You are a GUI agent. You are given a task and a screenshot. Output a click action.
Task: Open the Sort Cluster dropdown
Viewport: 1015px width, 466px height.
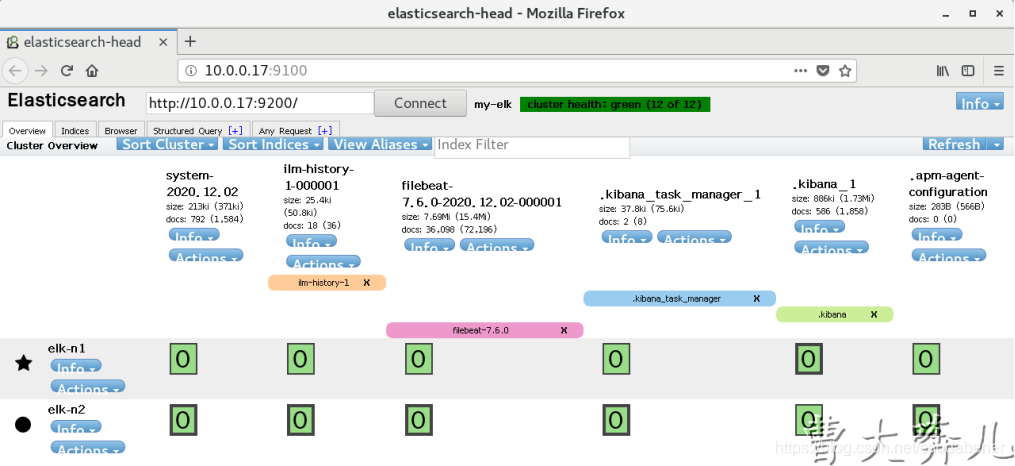coord(168,144)
